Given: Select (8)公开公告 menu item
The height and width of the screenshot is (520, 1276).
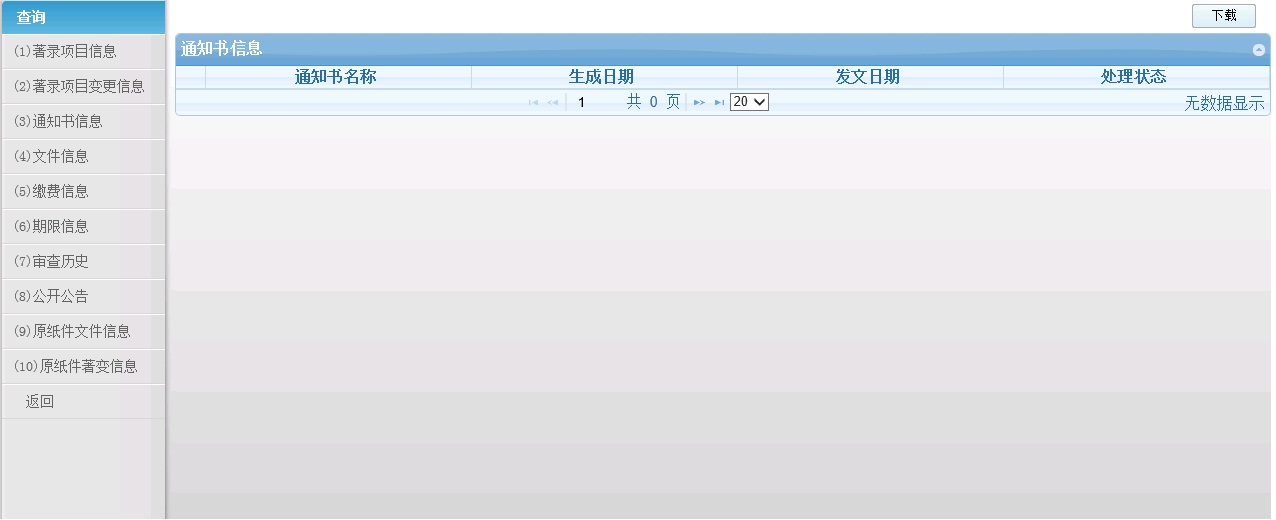Looking at the screenshot, I should point(52,296).
